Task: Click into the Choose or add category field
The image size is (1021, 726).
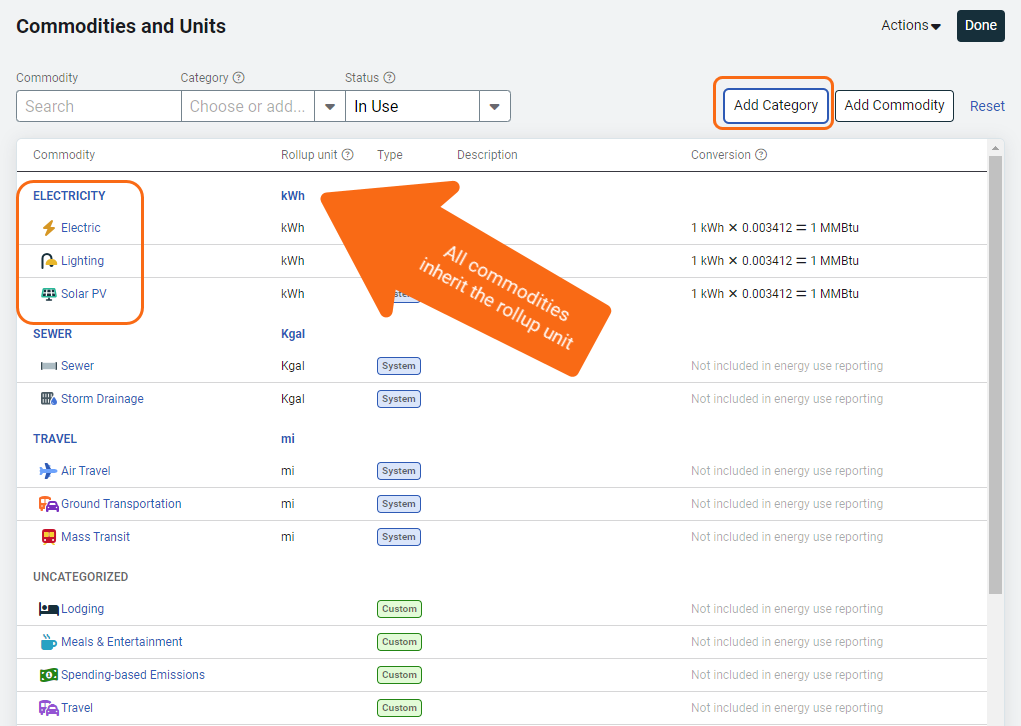Action: pos(248,106)
